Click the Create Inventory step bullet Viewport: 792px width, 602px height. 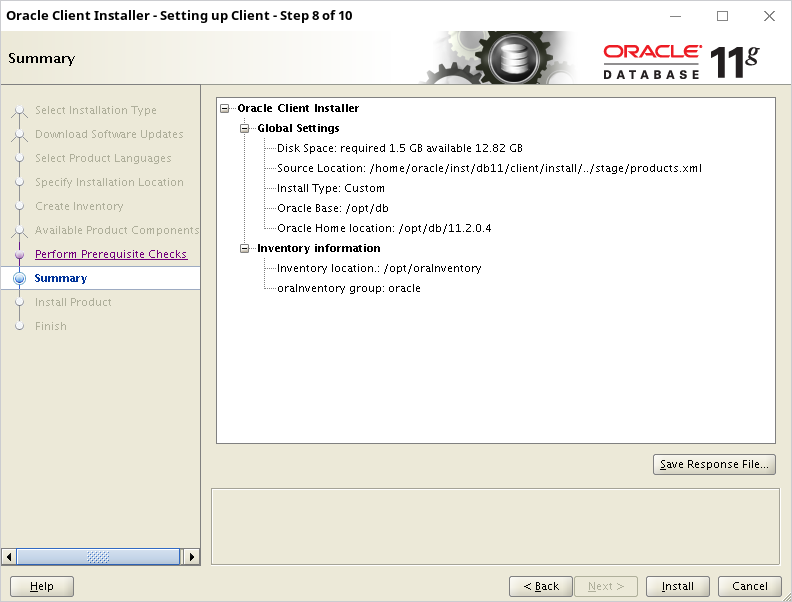19,206
